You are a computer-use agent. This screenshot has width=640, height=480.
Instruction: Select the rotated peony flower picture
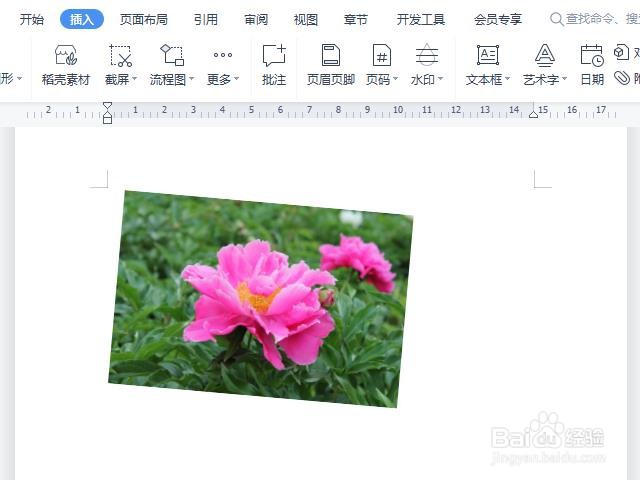coord(261,299)
